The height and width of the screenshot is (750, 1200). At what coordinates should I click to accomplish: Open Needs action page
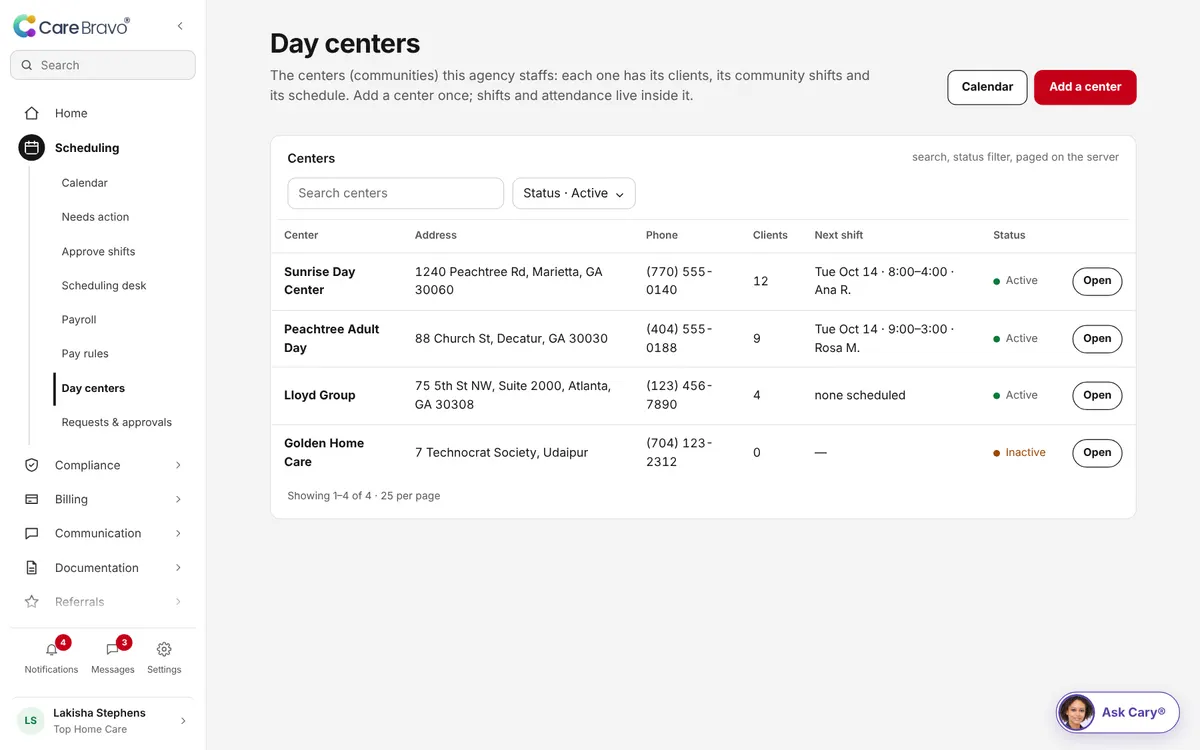pyautogui.click(x=95, y=217)
